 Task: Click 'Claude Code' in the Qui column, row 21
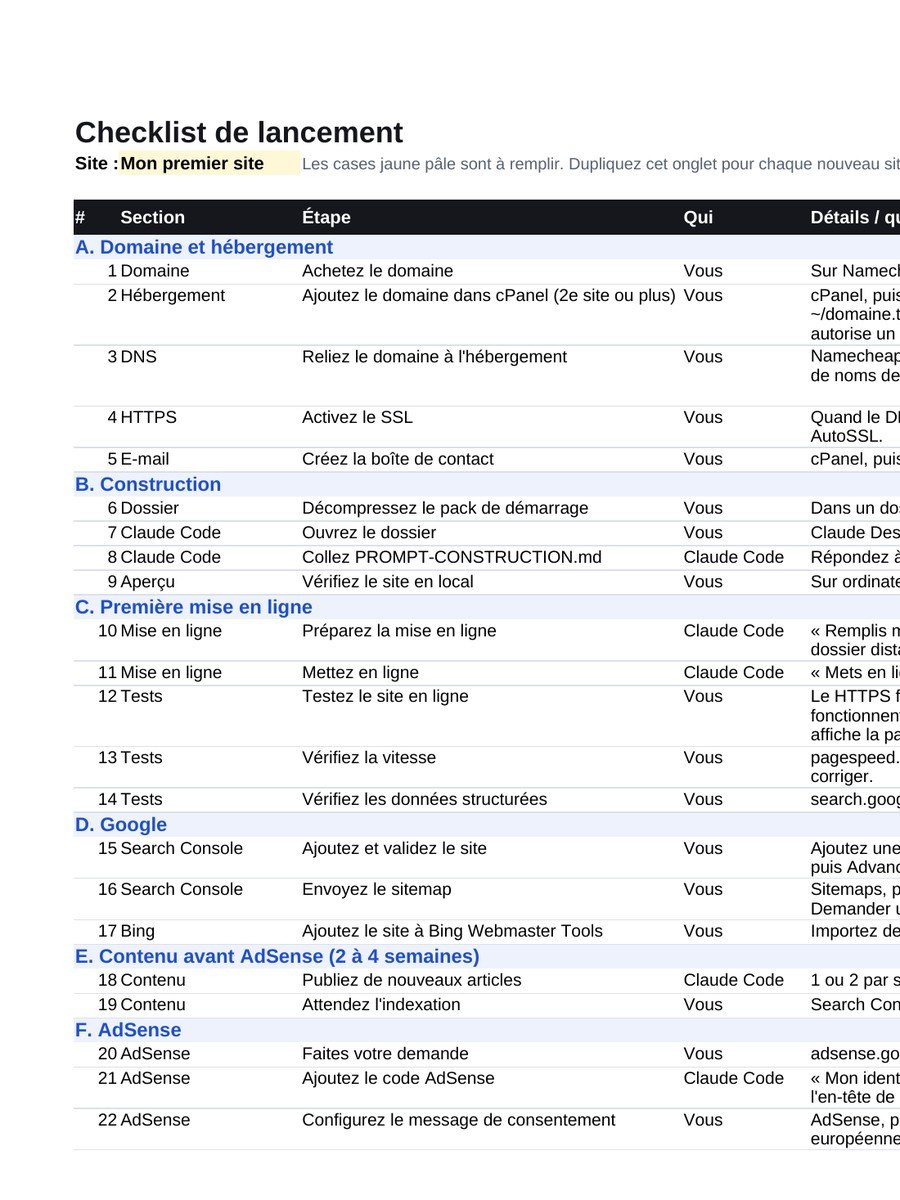734,1078
